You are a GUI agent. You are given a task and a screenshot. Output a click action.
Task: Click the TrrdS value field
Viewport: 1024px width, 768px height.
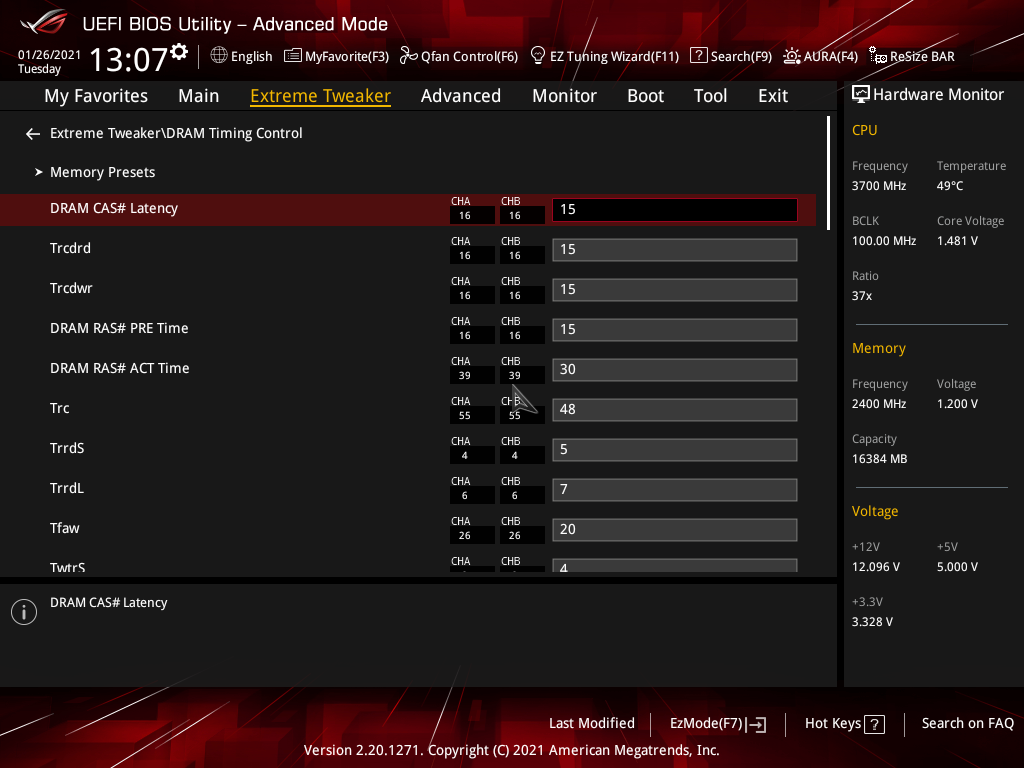[675, 449]
